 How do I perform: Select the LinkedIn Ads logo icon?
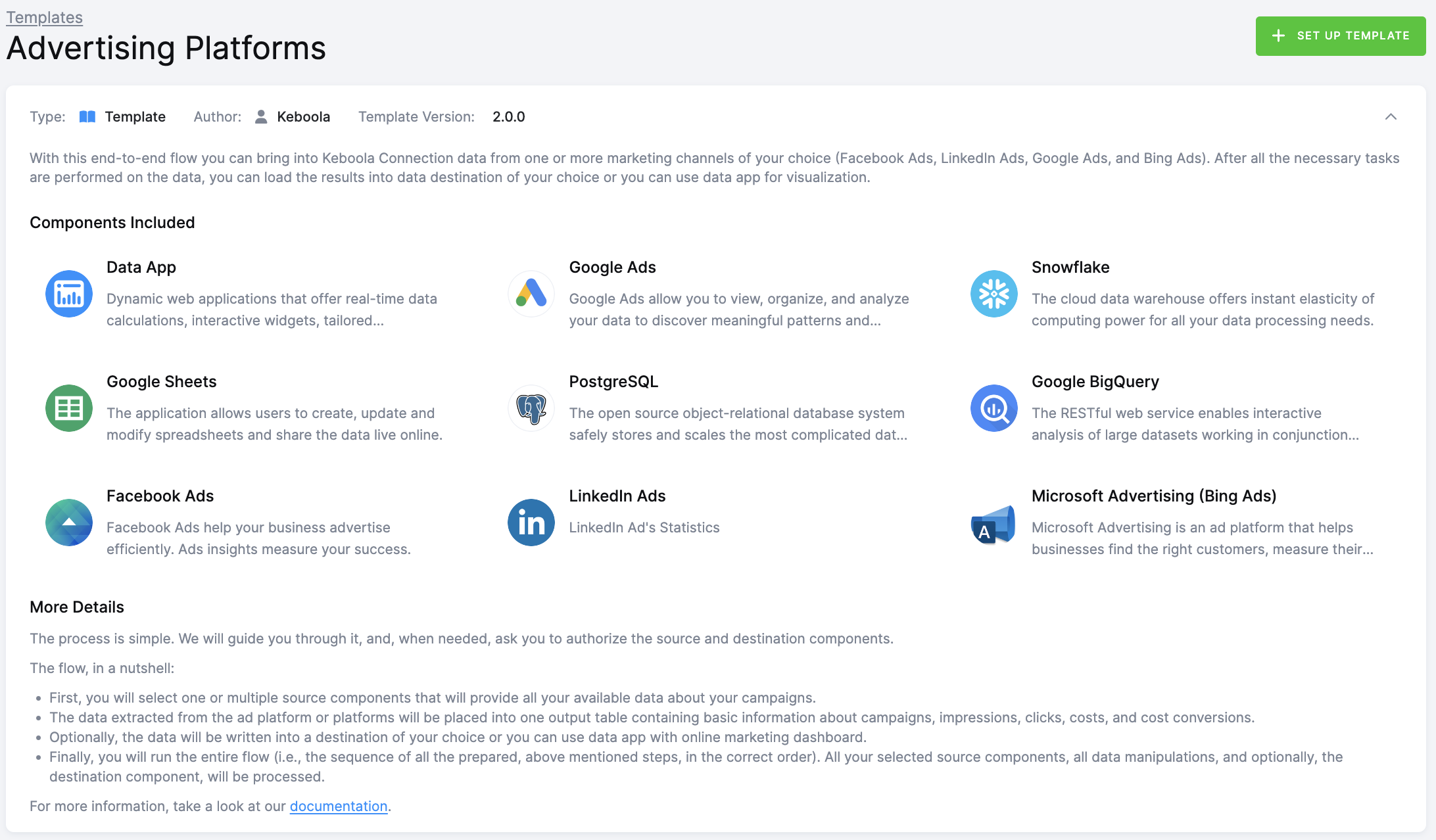[x=531, y=523]
